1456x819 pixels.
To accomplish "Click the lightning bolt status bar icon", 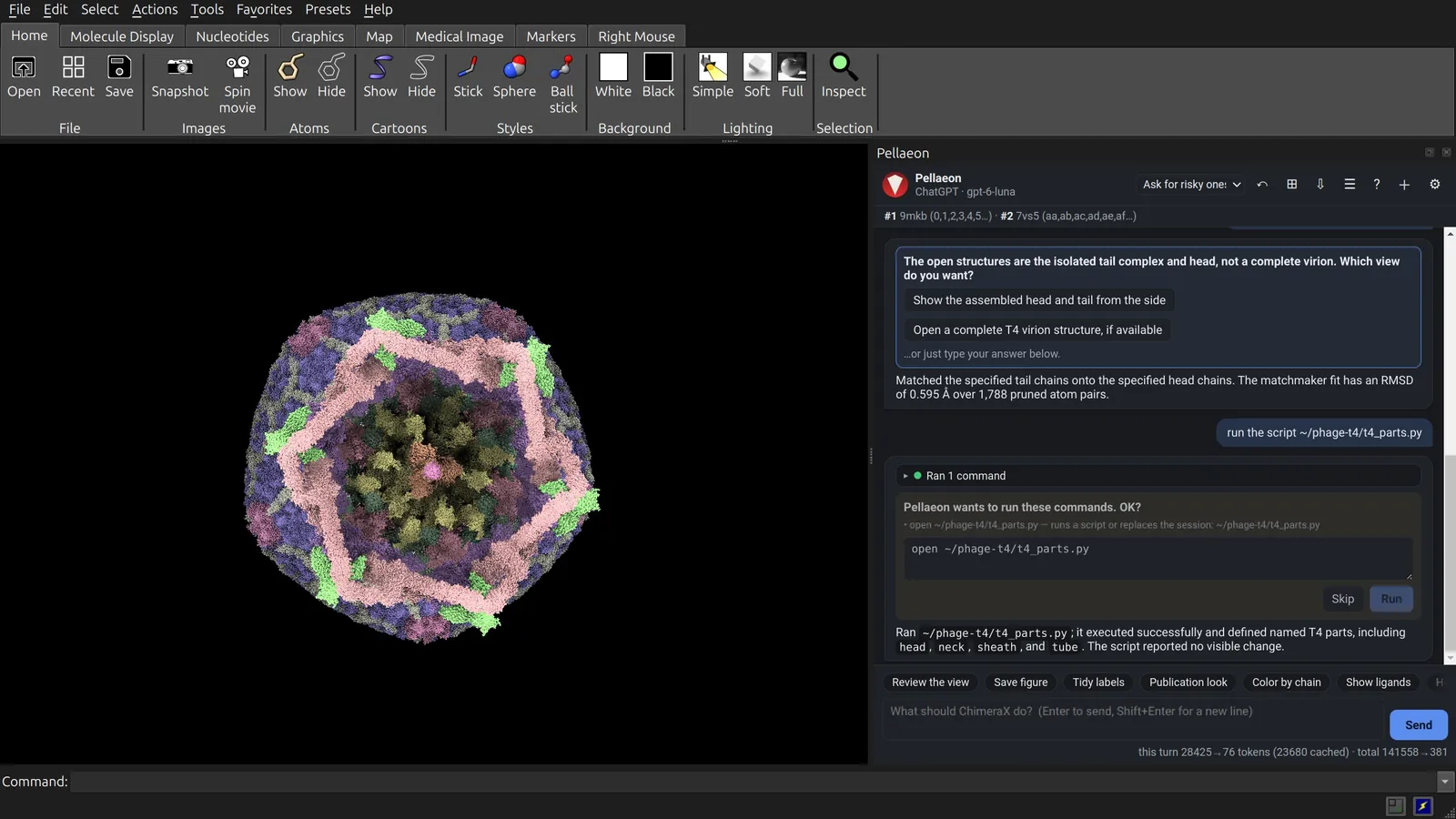I will point(1423,806).
